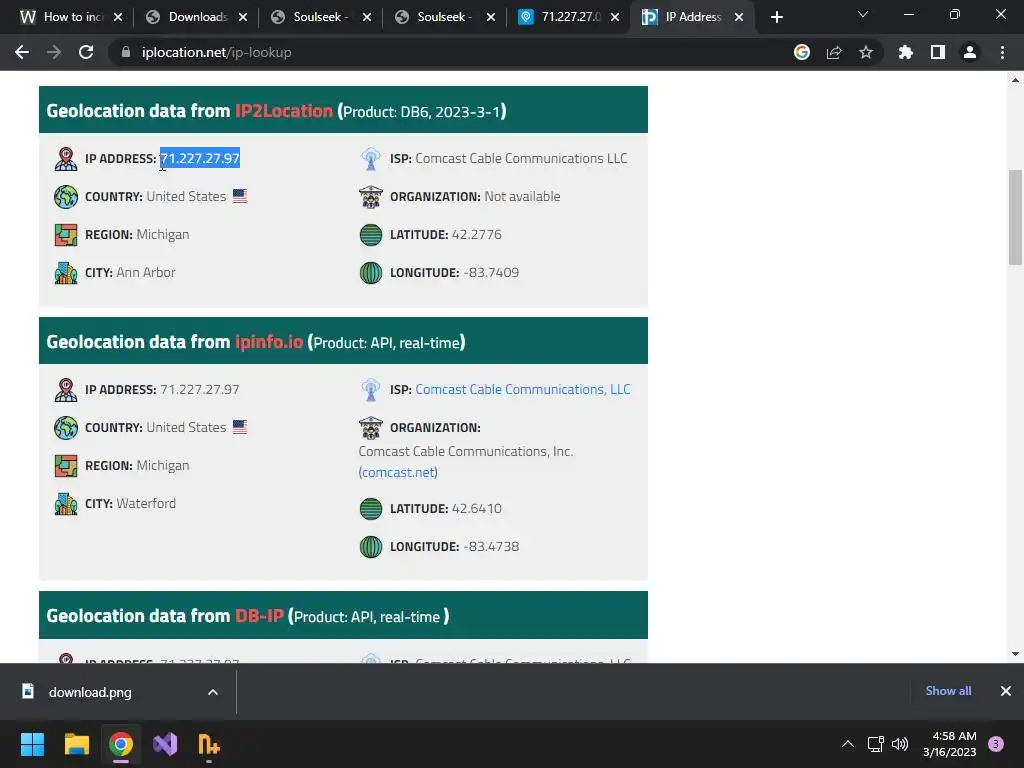
Task: Click the highlighted IP address 71.227.27.97
Action: 200,158
